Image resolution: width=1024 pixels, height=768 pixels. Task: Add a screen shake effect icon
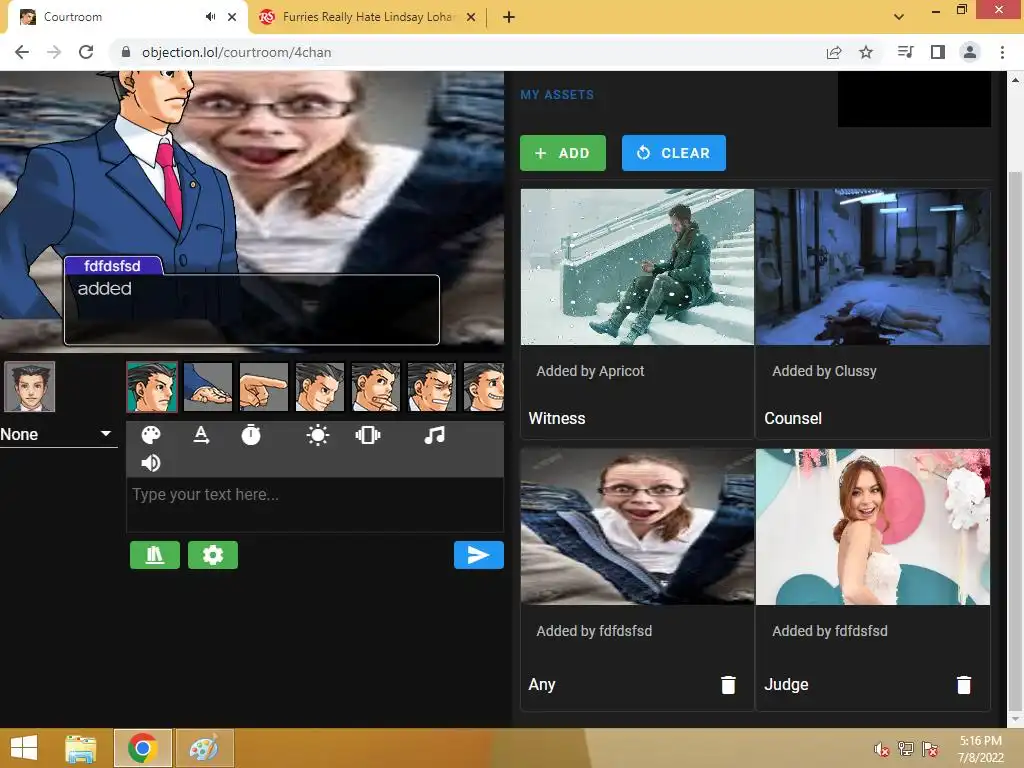368,435
